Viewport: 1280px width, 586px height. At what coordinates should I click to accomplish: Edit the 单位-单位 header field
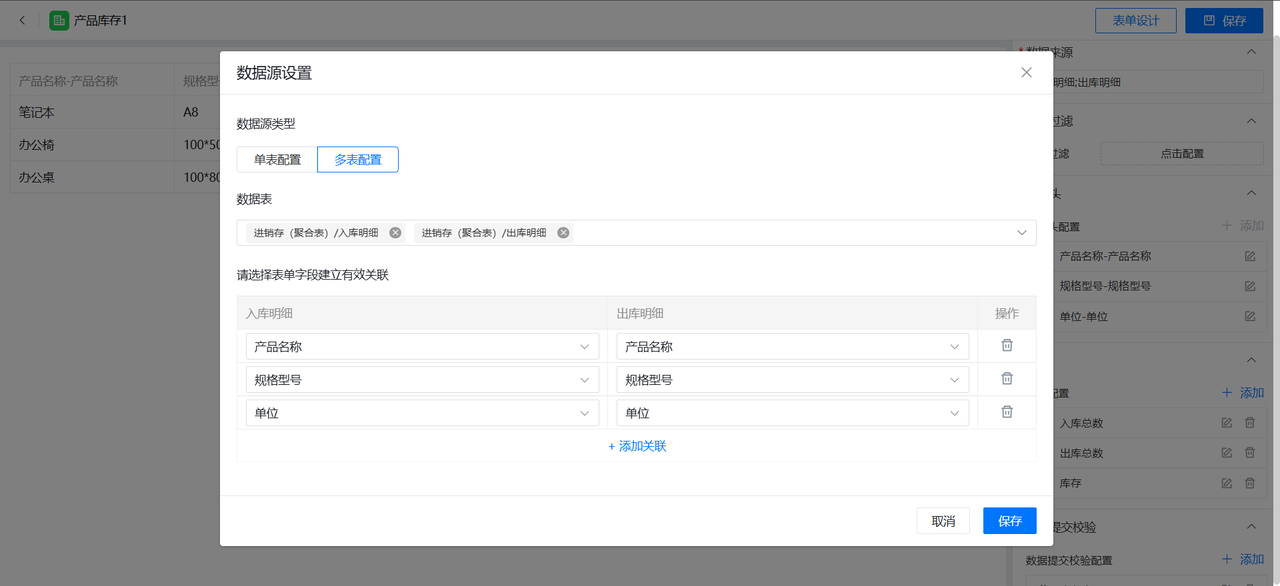(1249, 316)
